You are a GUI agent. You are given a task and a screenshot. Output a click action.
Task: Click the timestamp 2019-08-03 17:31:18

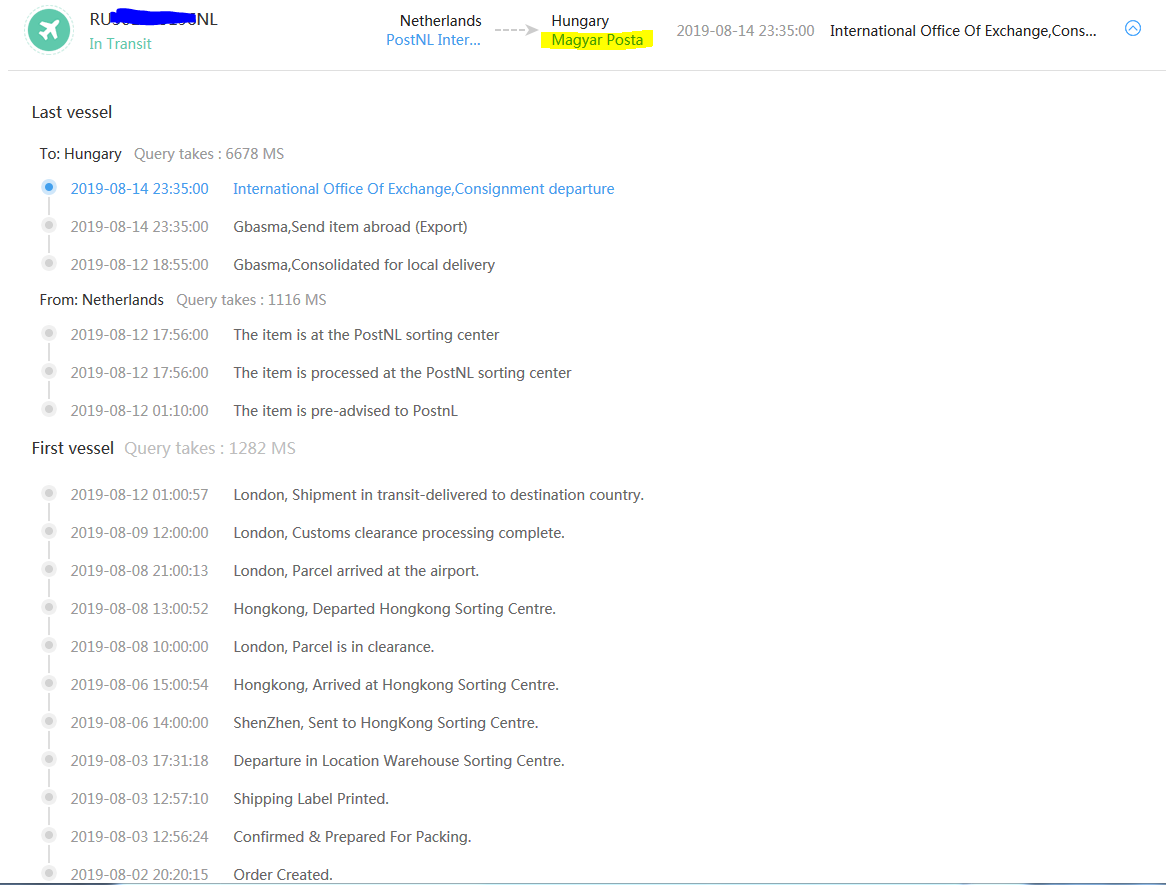tap(139, 761)
